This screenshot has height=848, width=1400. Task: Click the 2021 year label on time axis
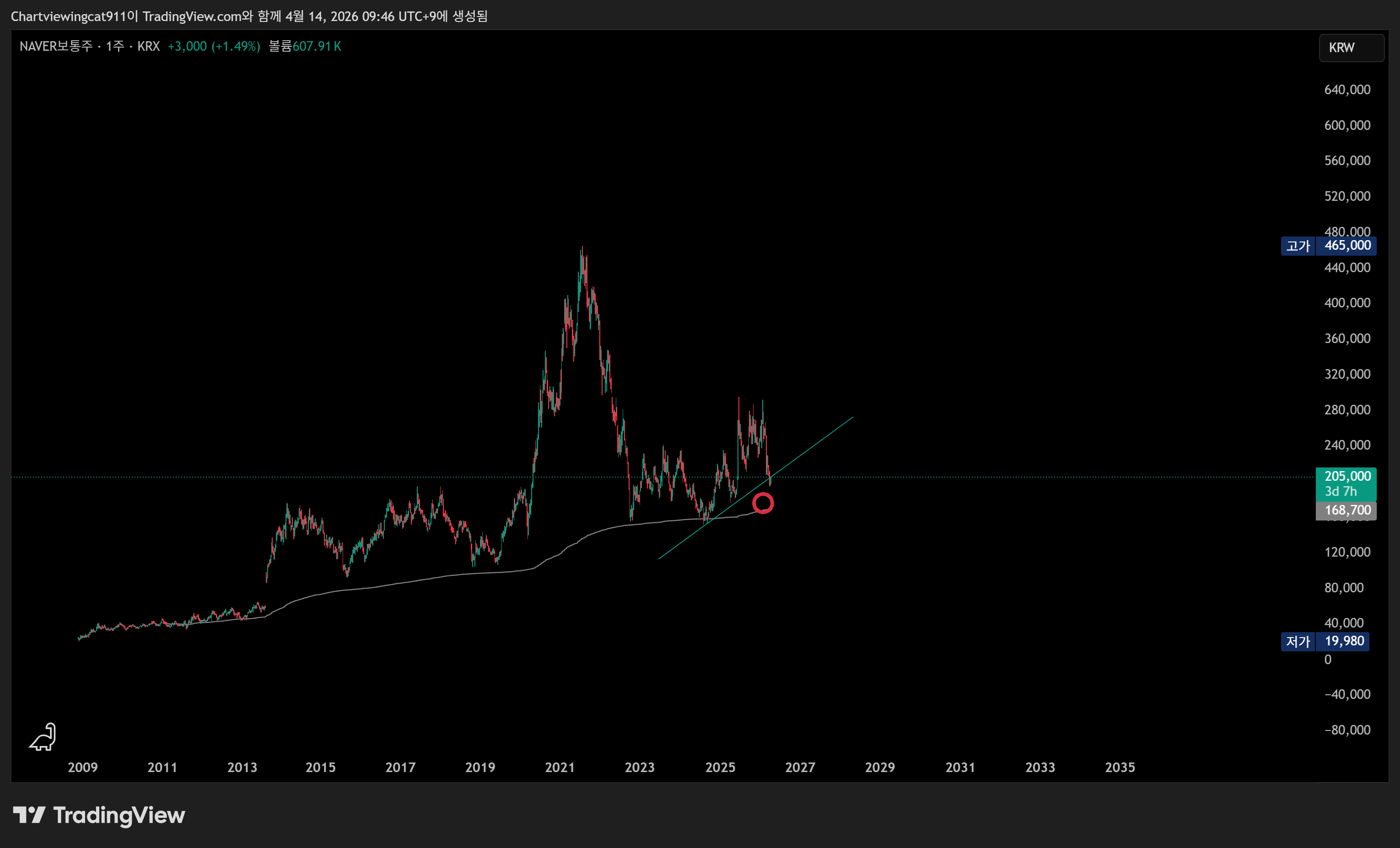point(560,767)
